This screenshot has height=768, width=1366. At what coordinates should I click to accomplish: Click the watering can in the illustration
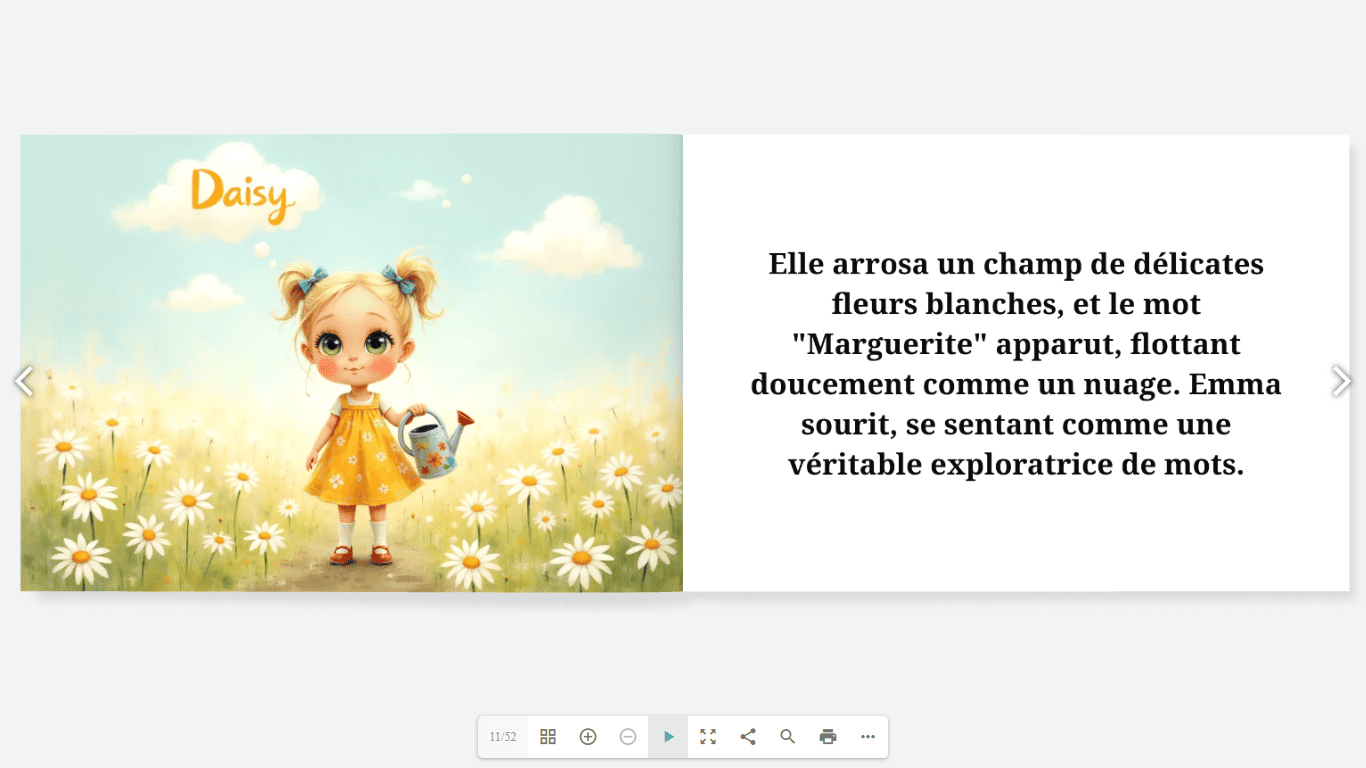point(432,442)
